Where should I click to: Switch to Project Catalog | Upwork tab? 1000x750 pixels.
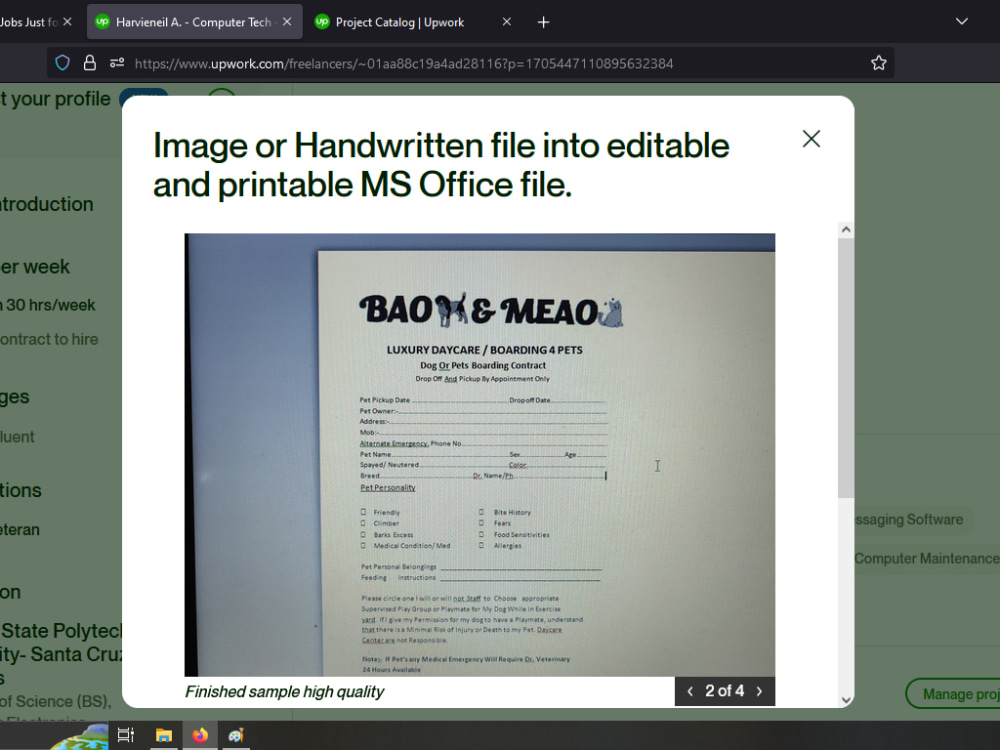[400, 22]
